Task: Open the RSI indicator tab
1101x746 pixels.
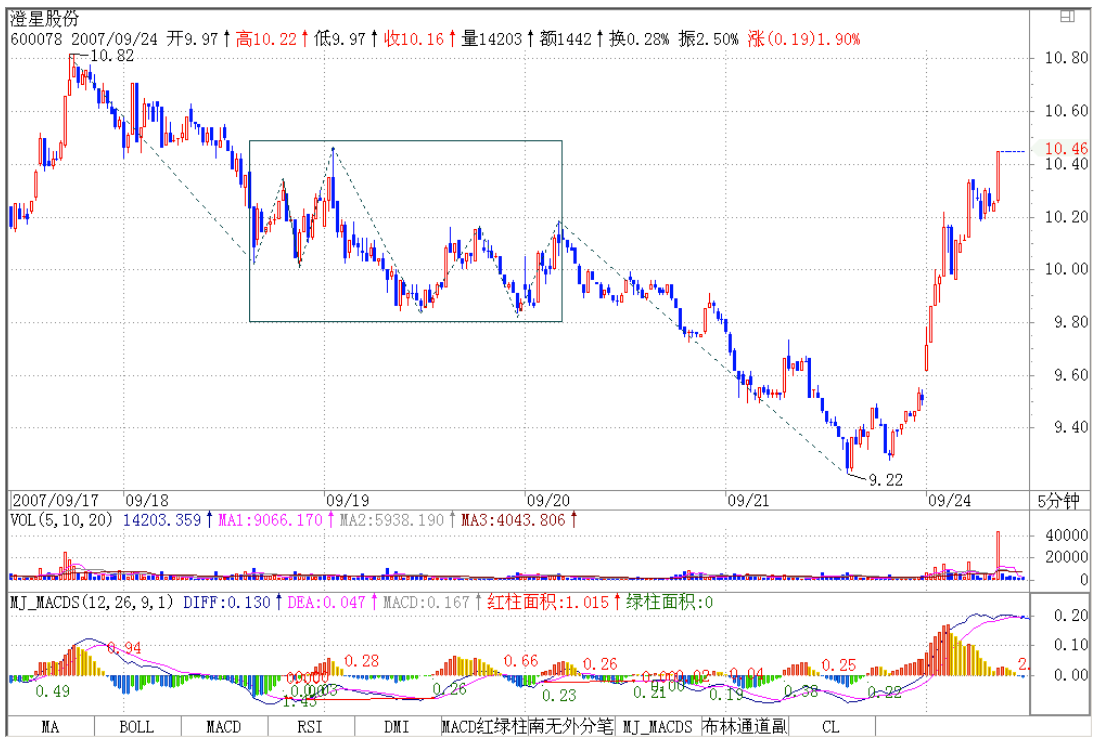Action: tap(310, 726)
